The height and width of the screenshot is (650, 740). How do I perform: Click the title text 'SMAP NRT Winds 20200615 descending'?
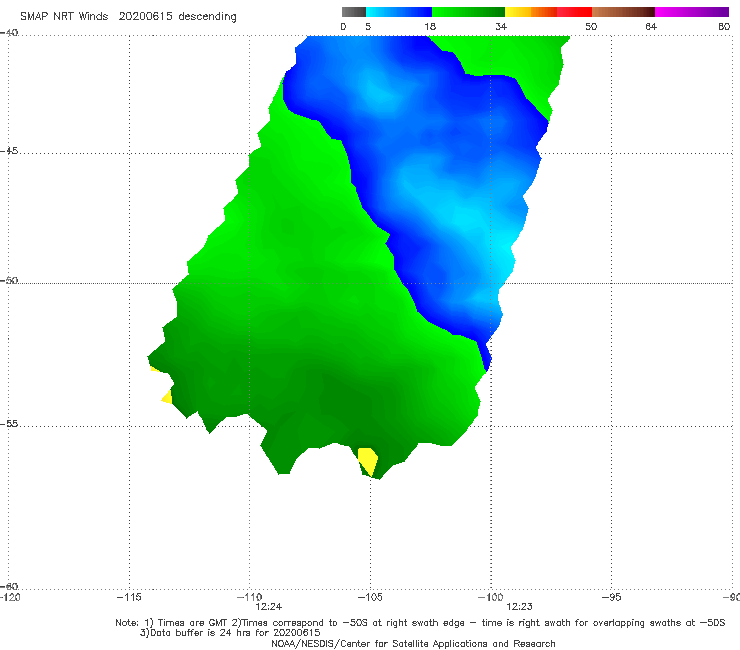tap(128, 17)
